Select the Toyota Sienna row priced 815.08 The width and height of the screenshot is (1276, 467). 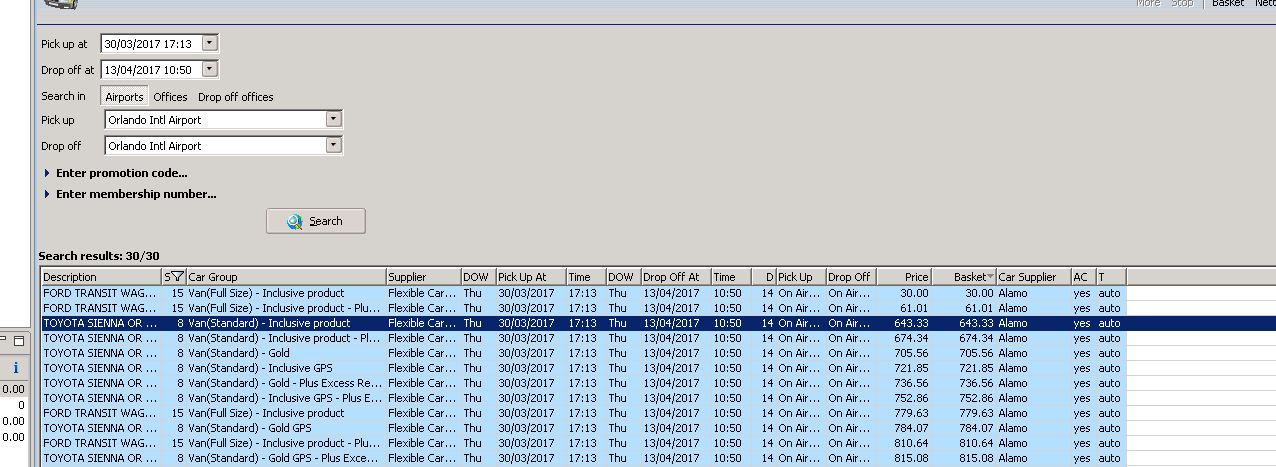pos(584,458)
